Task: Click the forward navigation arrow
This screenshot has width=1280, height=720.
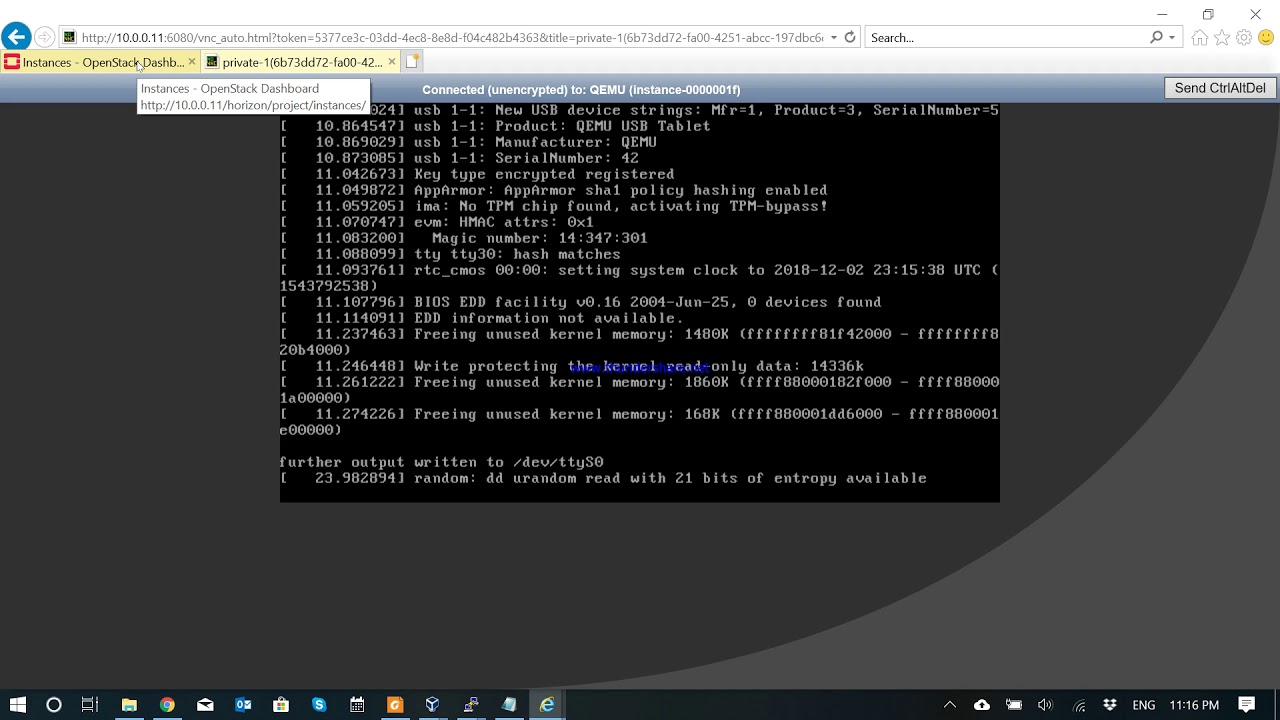Action: pos(44,37)
